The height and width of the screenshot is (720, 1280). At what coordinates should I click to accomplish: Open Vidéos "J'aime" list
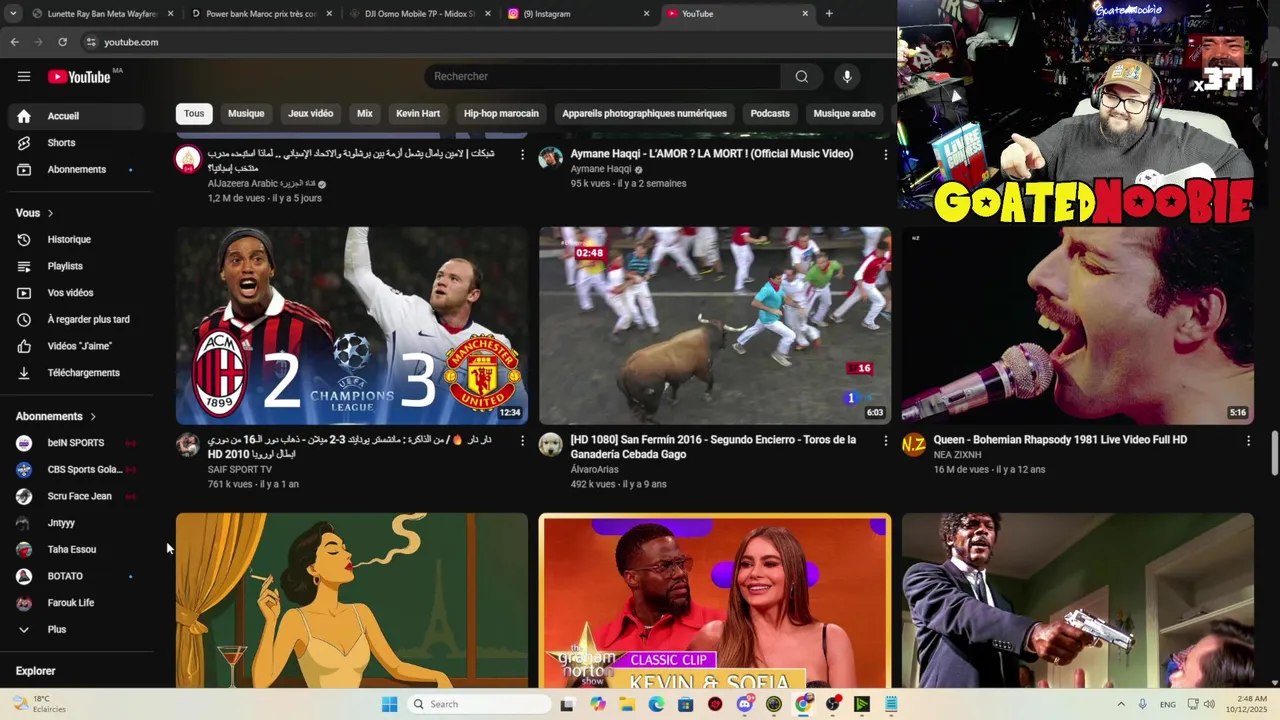coord(76,346)
